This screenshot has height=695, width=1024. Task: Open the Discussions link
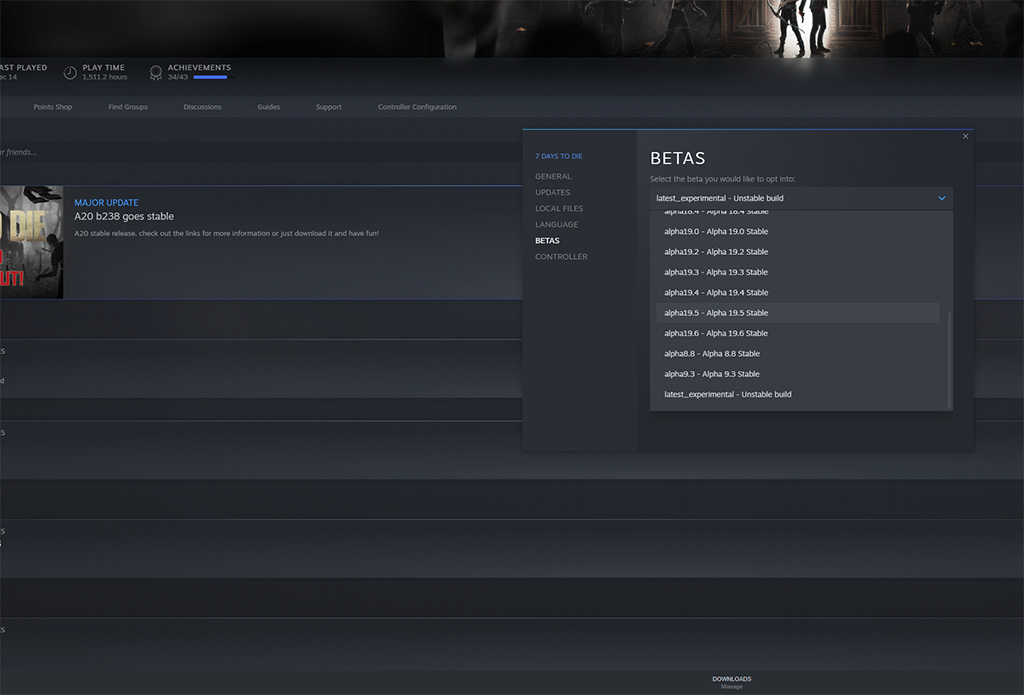202,106
